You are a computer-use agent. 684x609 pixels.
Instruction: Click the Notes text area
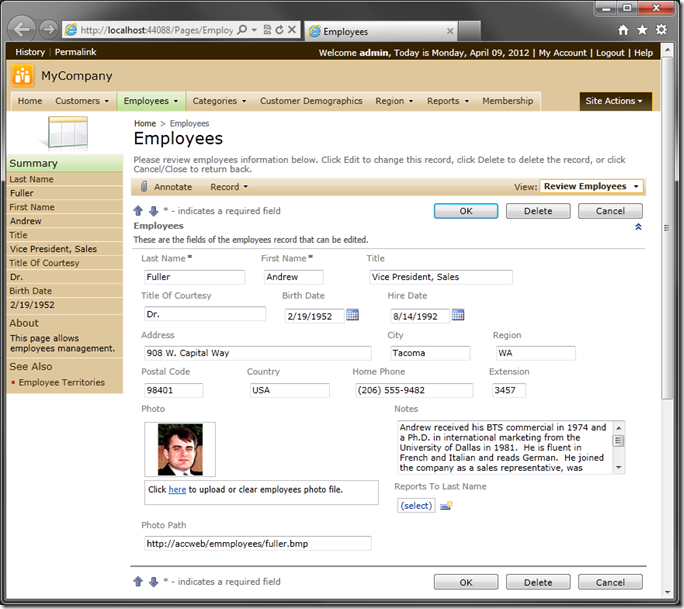506,447
